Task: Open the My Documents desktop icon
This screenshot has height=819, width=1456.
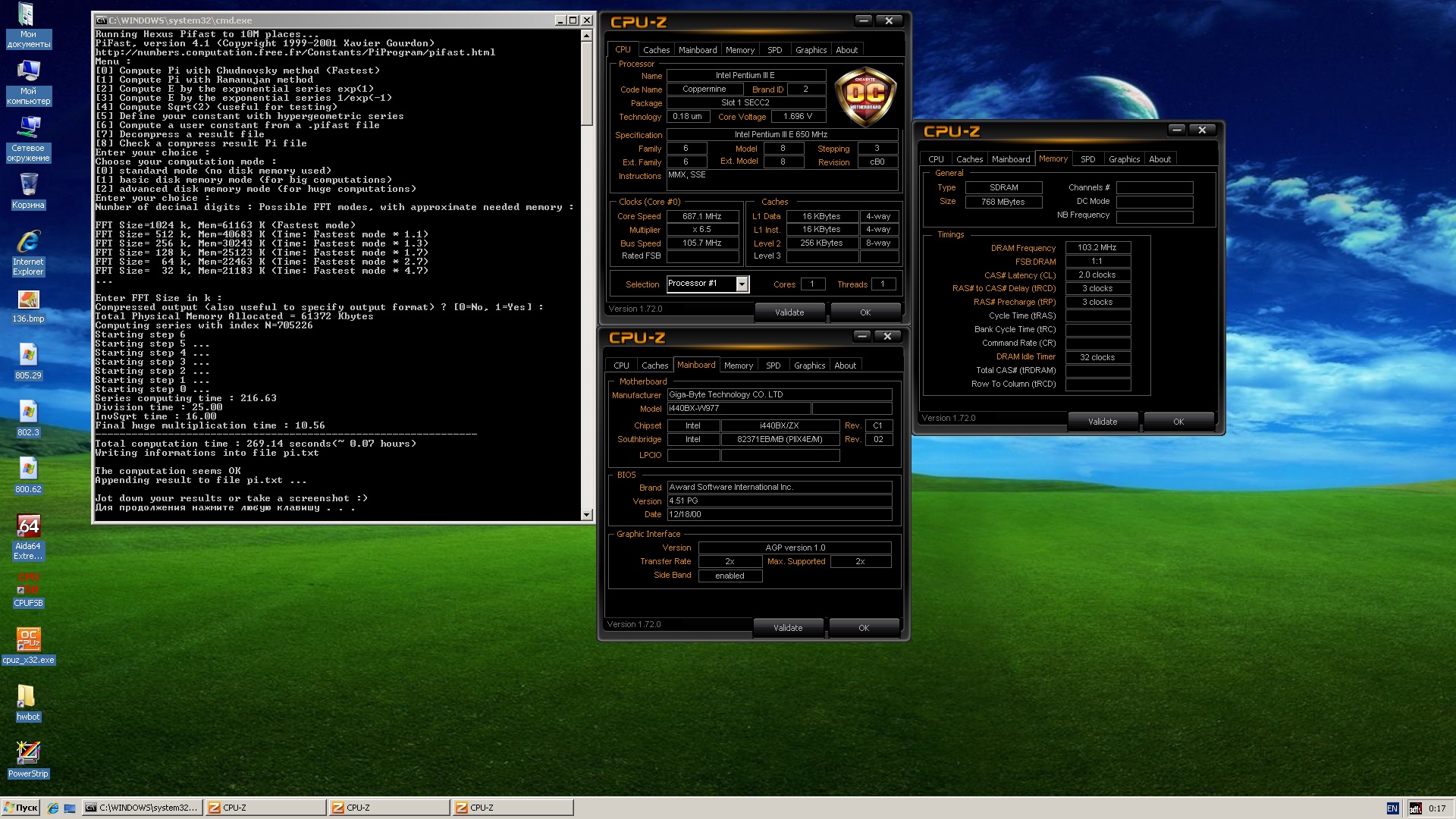Action: coord(28,26)
